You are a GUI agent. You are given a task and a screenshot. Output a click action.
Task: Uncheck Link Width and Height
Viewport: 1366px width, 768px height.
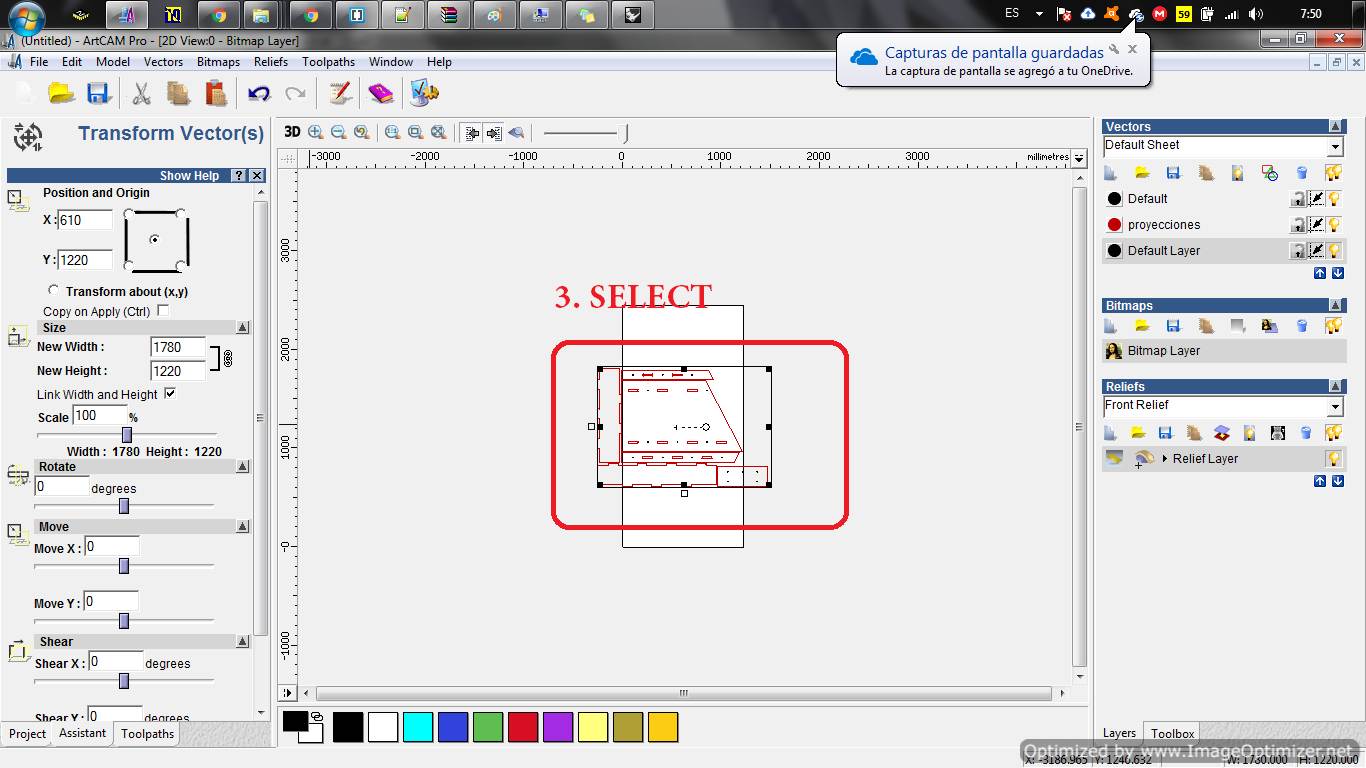point(170,394)
